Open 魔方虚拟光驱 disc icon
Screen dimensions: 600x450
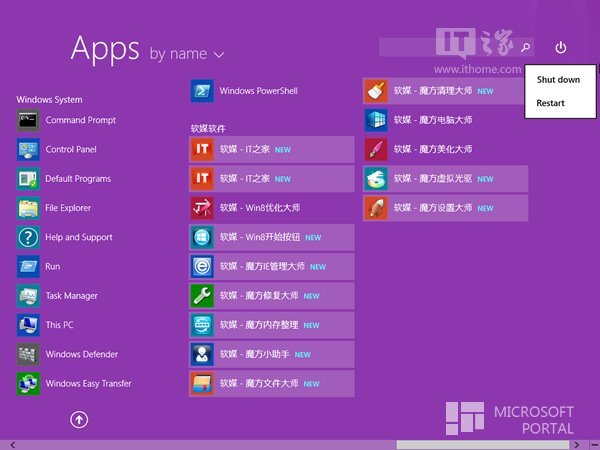point(376,179)
